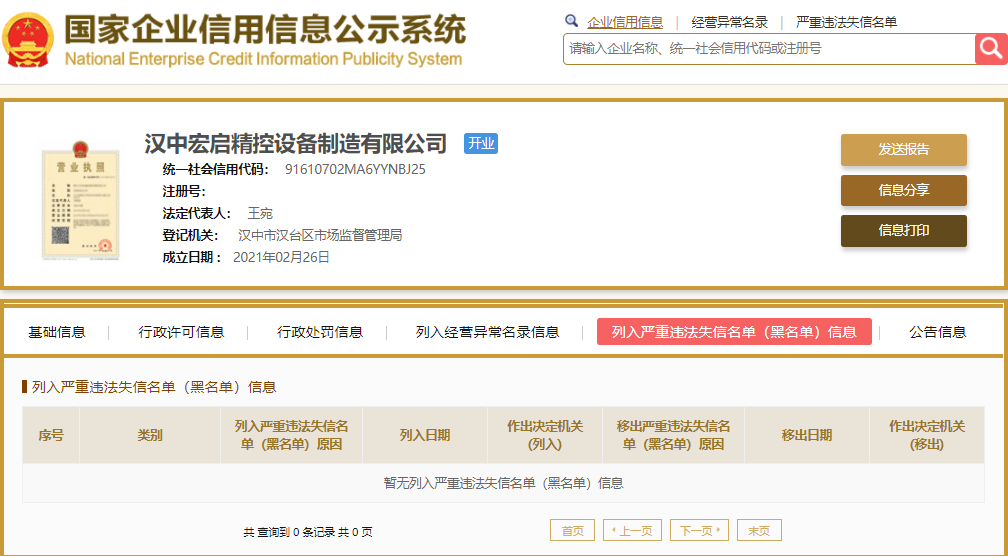This screenshot has width=1008, height=556.
Task: Click the 序号 column header
Action: click(x=51, y=435)
